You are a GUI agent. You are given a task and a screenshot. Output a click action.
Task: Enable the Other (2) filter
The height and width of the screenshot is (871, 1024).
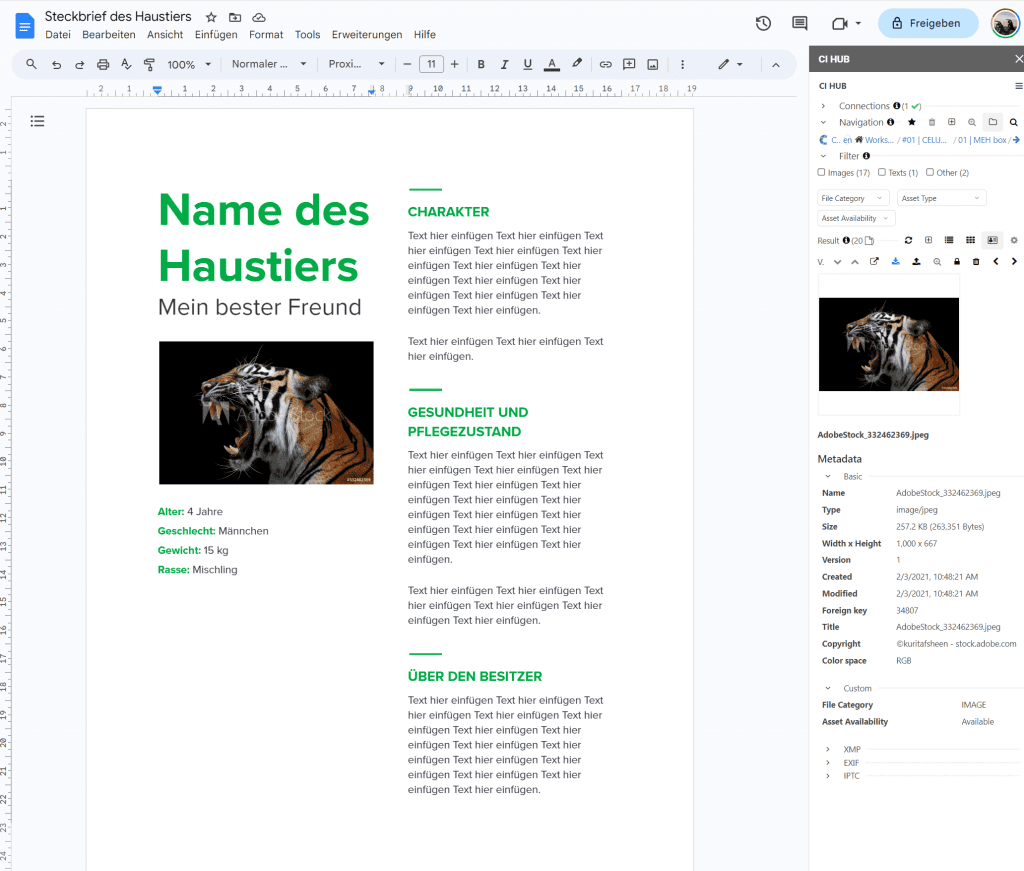pos(930,172)
